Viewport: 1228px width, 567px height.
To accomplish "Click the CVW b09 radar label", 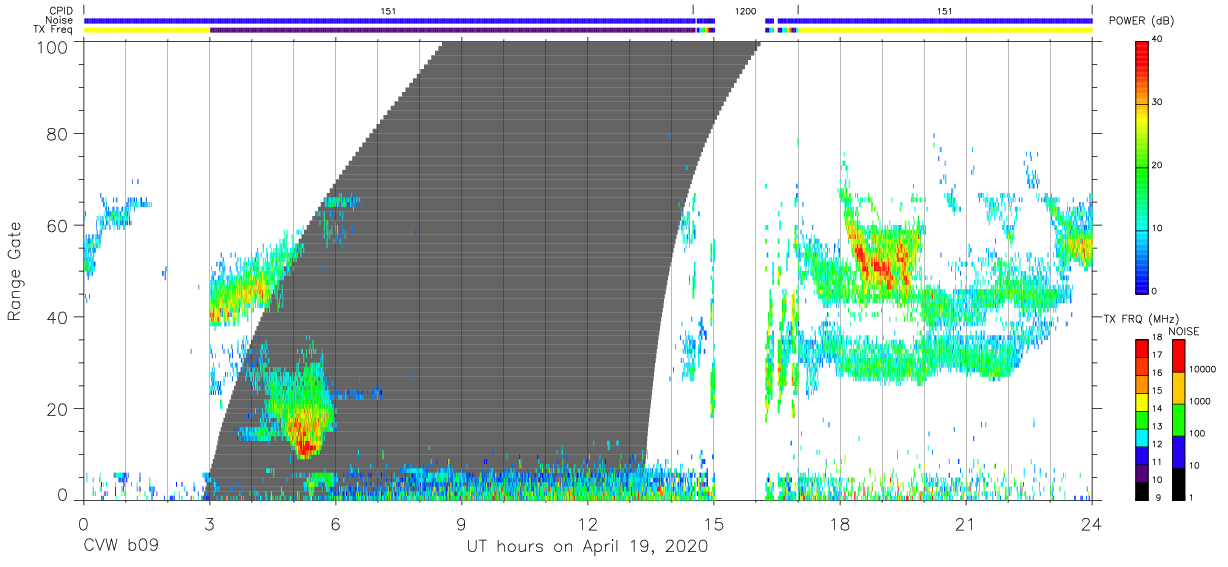I will (x=121, y=547).
